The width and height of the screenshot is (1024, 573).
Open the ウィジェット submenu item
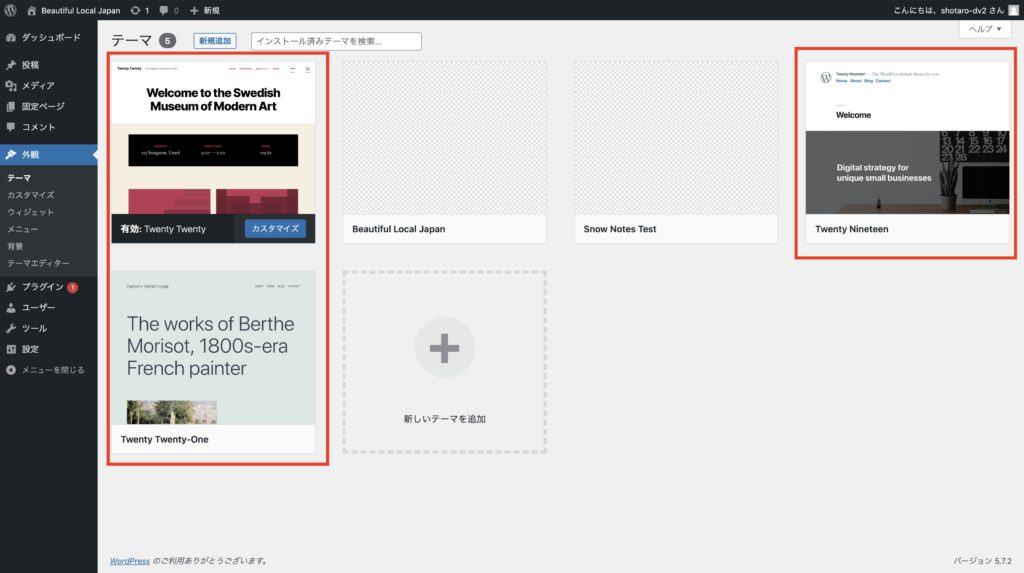tap(31, 212)
